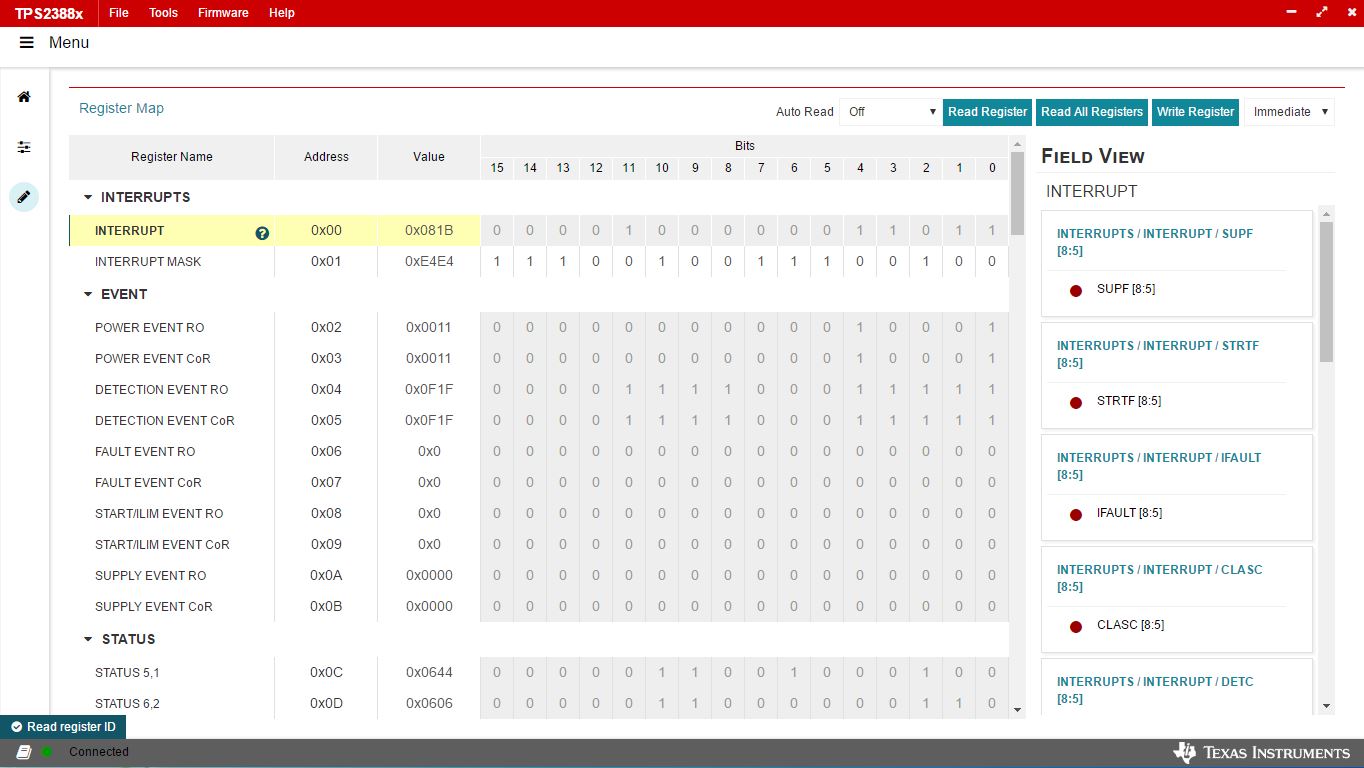The height and width of the screenshot is (768, 1364).
Task: Click the SUPF [8:5] red indicator
Action: pos(1076,290)
